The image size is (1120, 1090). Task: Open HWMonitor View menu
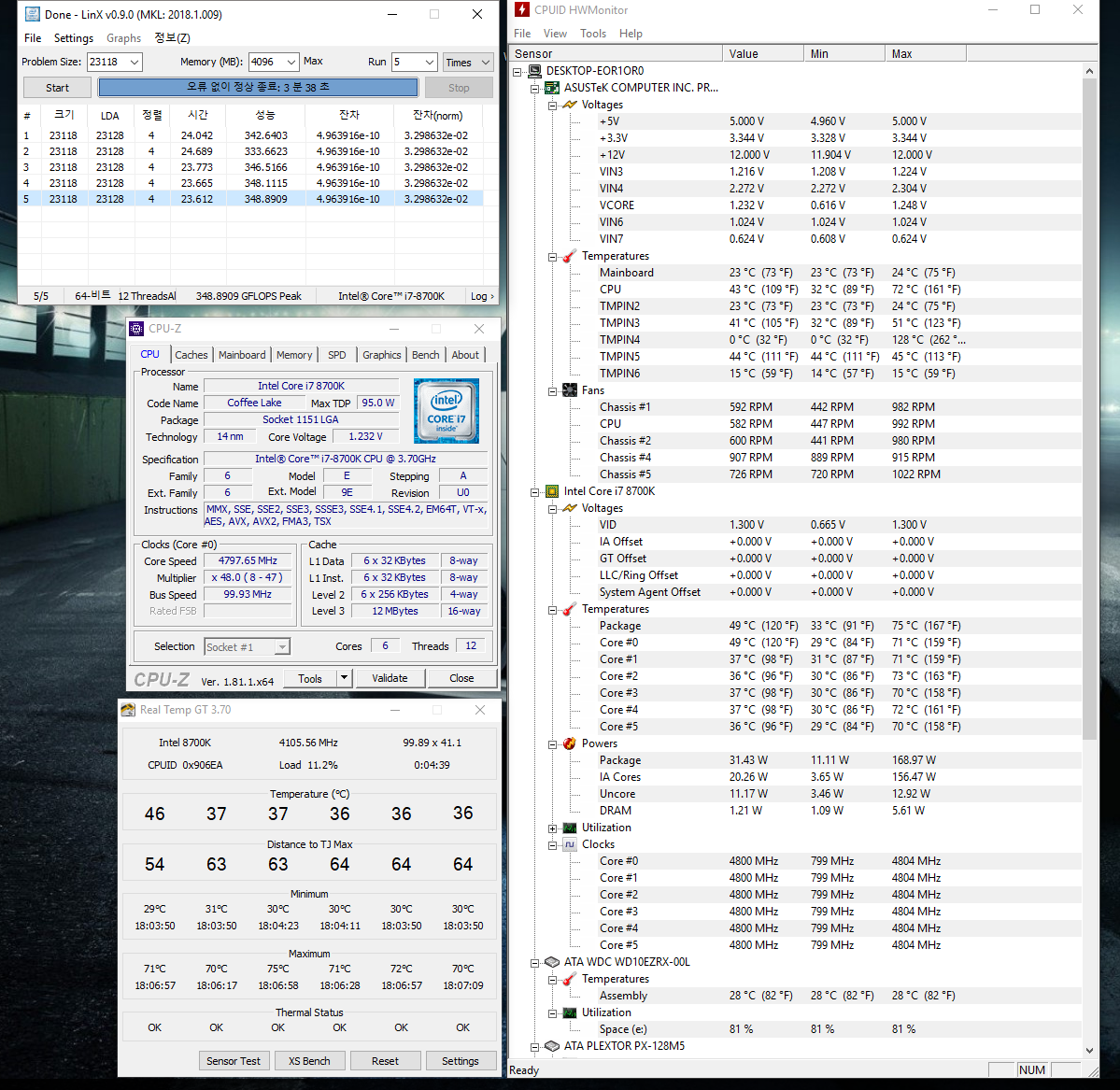(x=555, y=34)
